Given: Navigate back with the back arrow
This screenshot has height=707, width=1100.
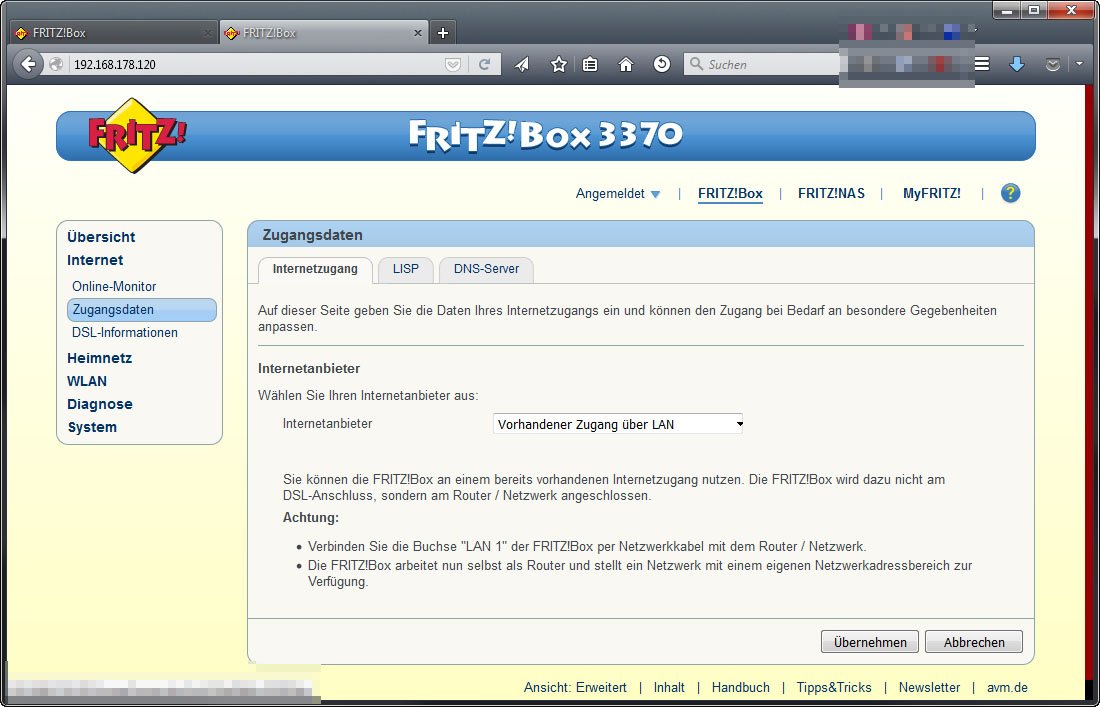Looking at the screenshot, I should pos(27,63).
